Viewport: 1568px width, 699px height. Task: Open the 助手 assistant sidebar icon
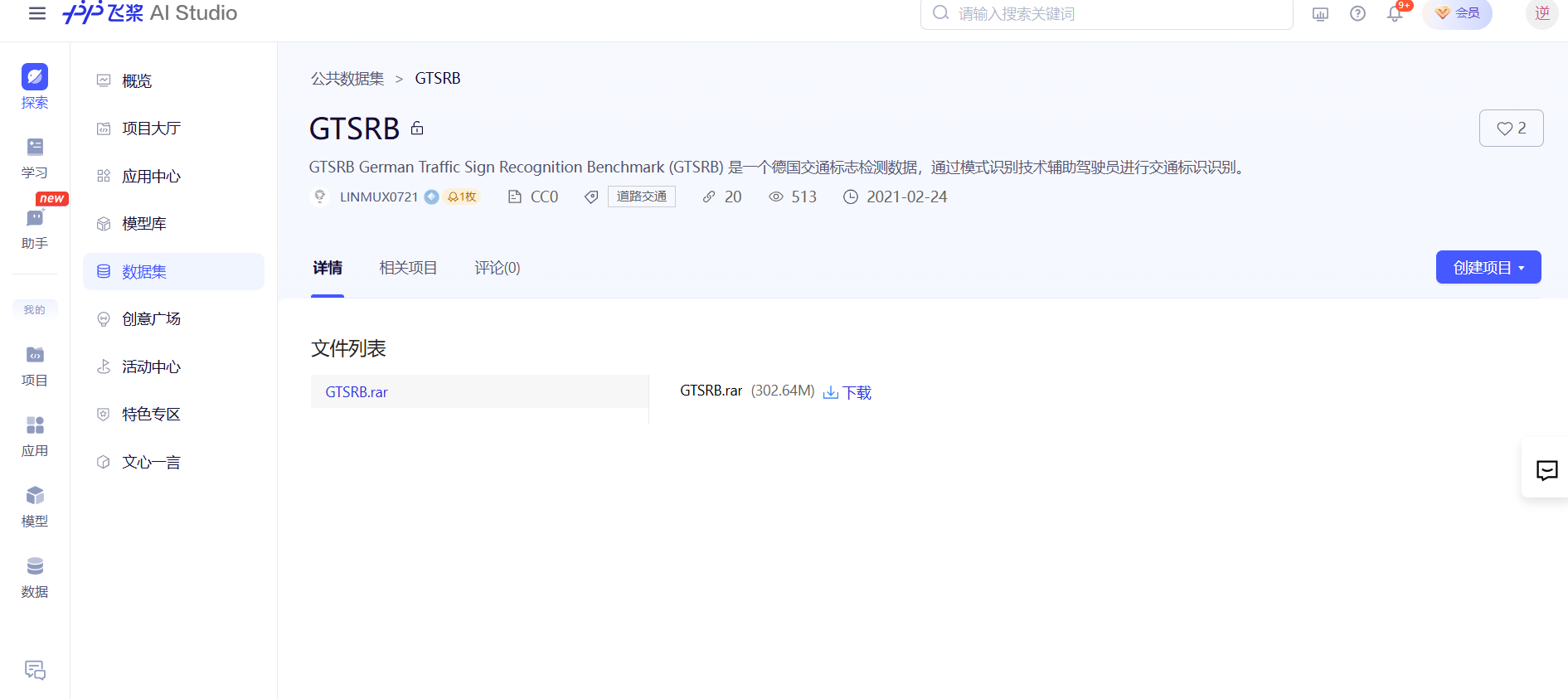tap(35, 229)
